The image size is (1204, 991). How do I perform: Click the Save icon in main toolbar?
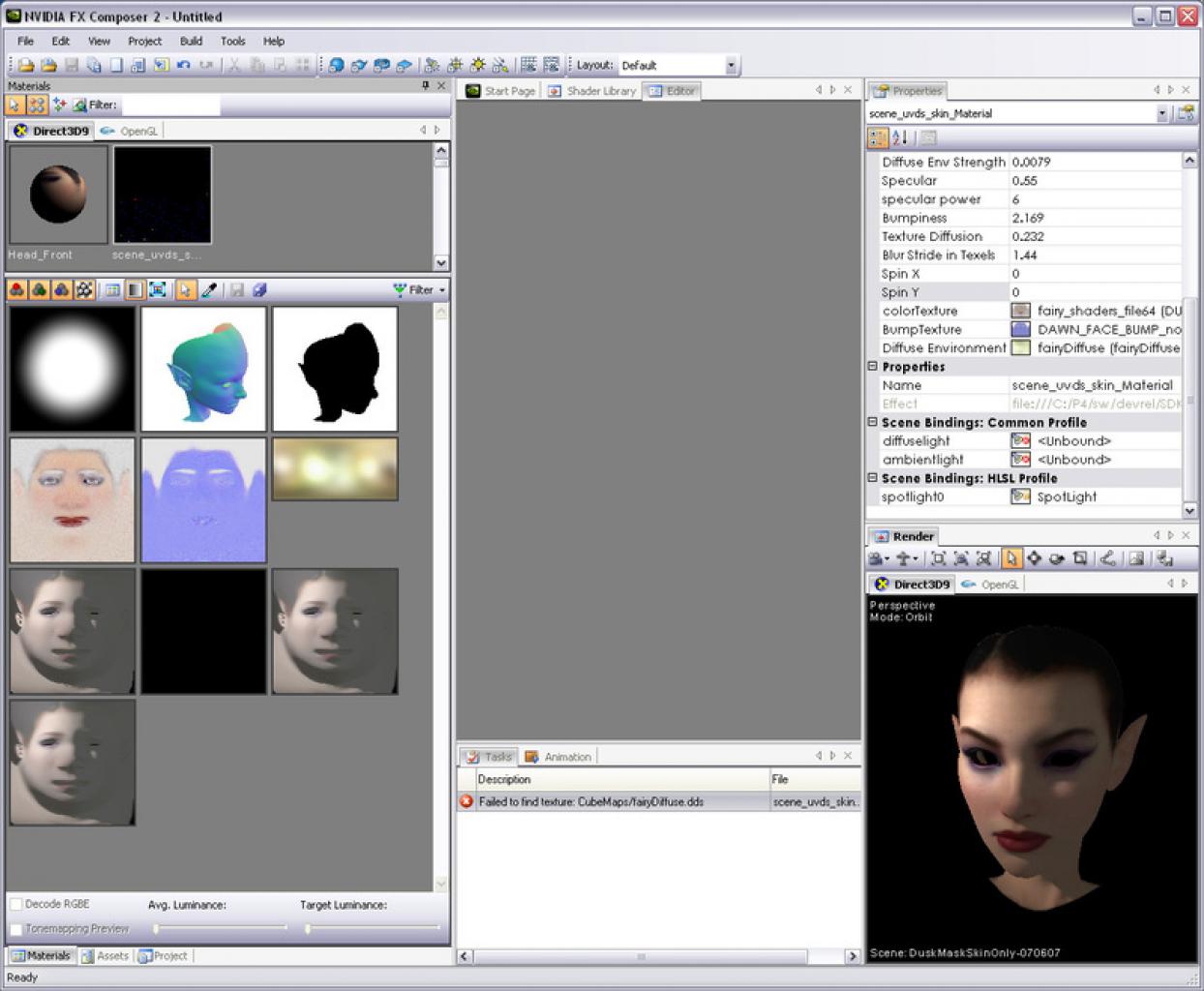coord(71,65)
